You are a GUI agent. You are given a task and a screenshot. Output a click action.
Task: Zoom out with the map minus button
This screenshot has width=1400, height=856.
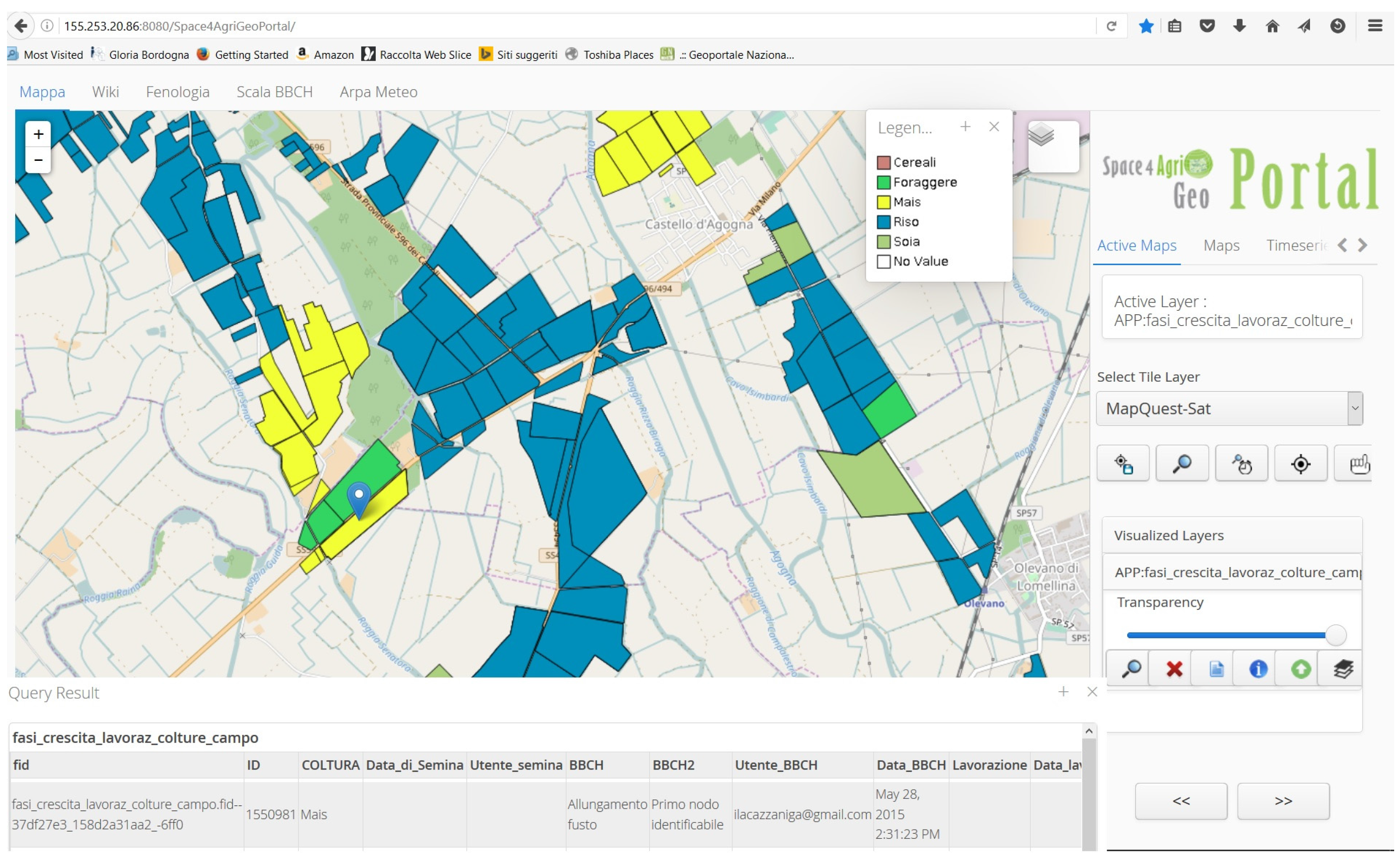(38, 160)
